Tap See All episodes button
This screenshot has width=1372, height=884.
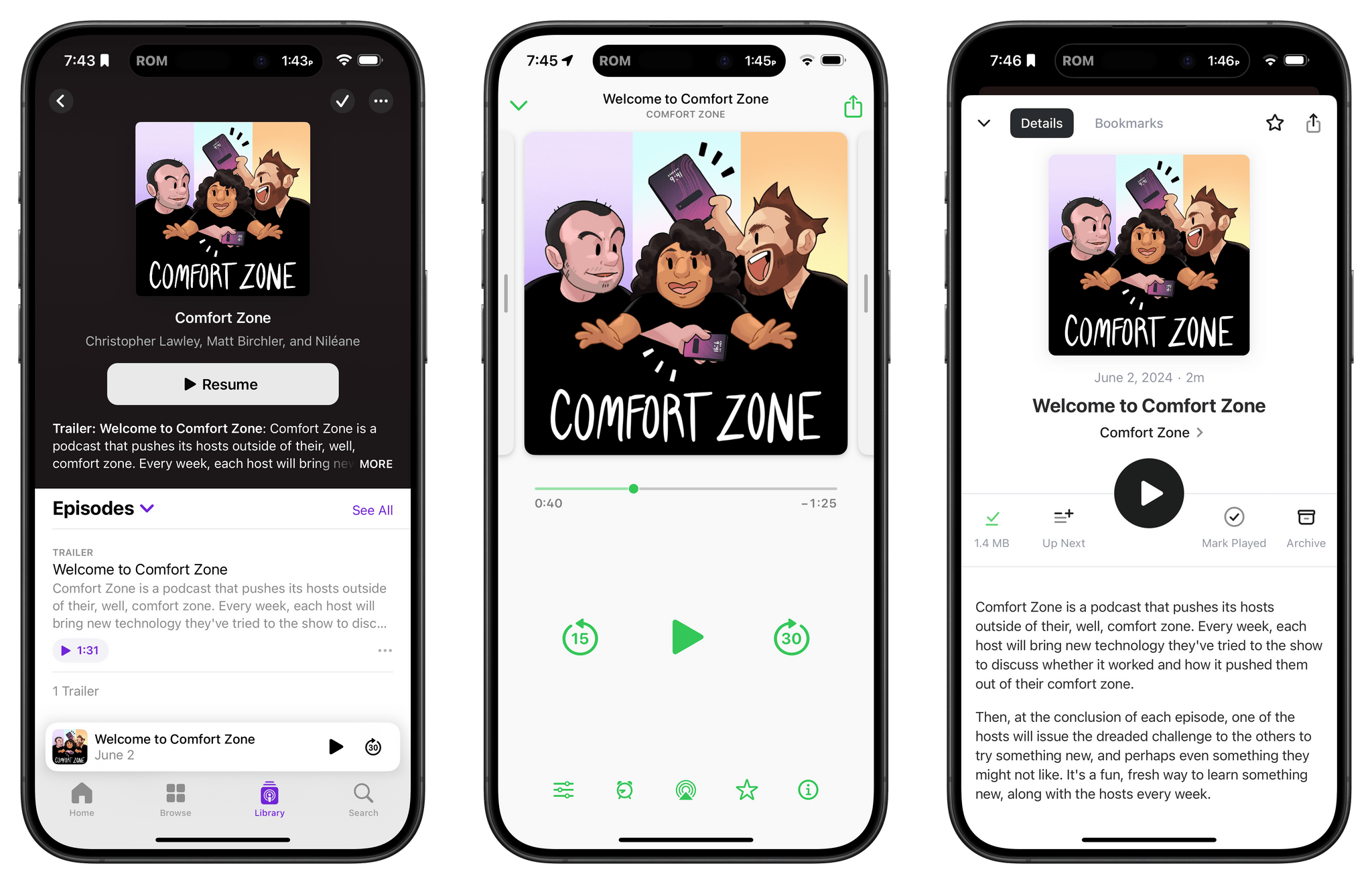coord(371,510)
